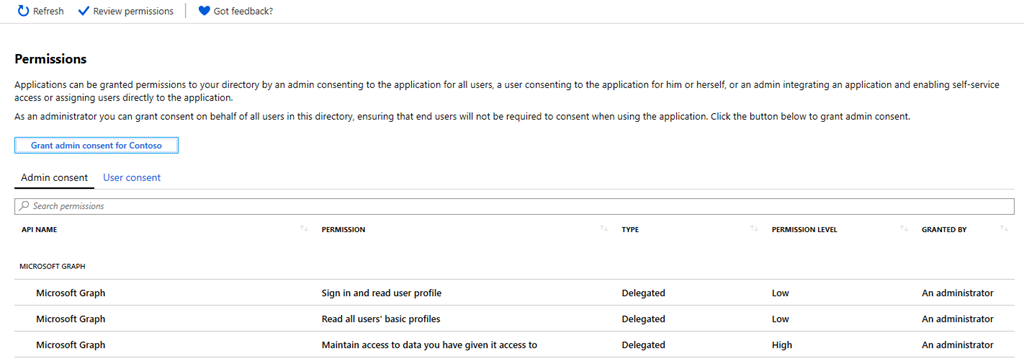Click the PERMISSION LEVEL column header
Image resolution: width=1024 pixels, height=364 pixels.
point(805,230)
